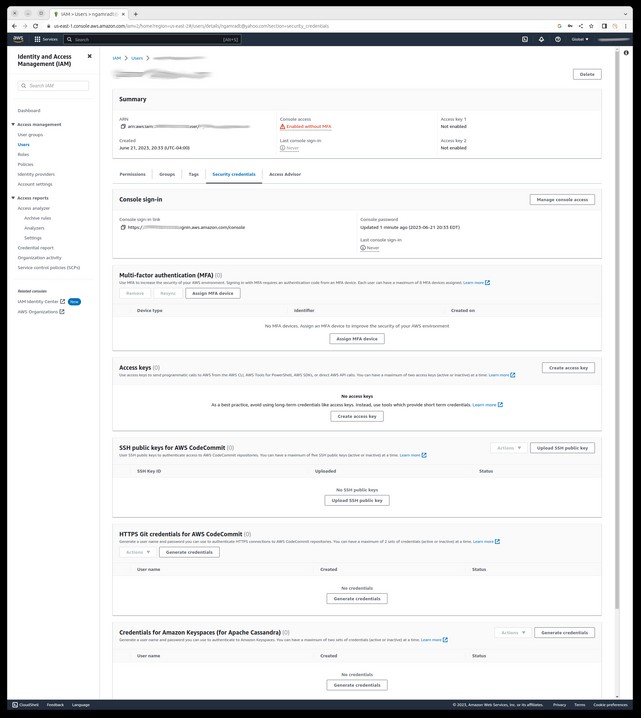Open Account settings in the sidebar

35,184
